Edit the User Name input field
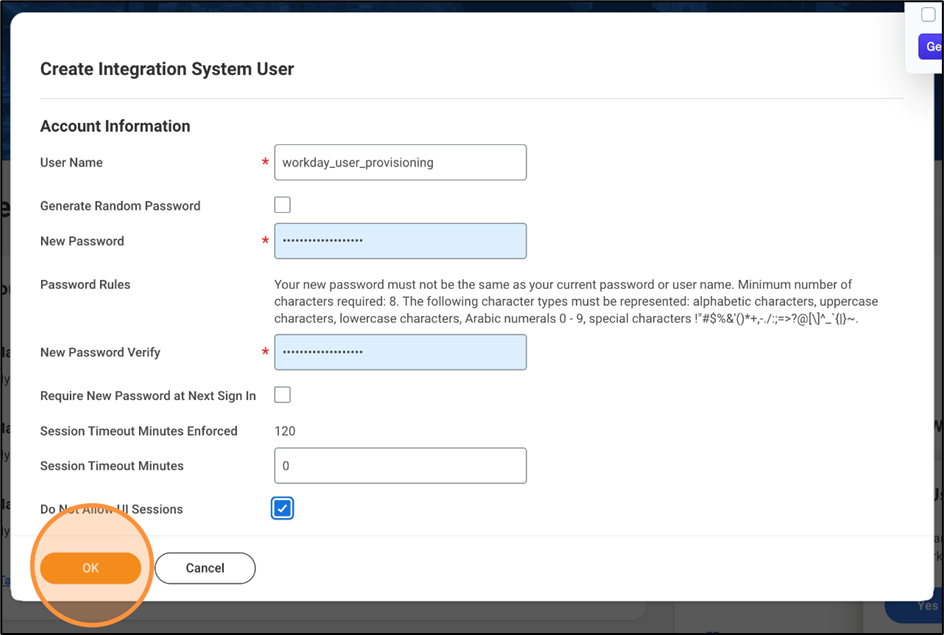944x635 pixels. pos(400,162)
